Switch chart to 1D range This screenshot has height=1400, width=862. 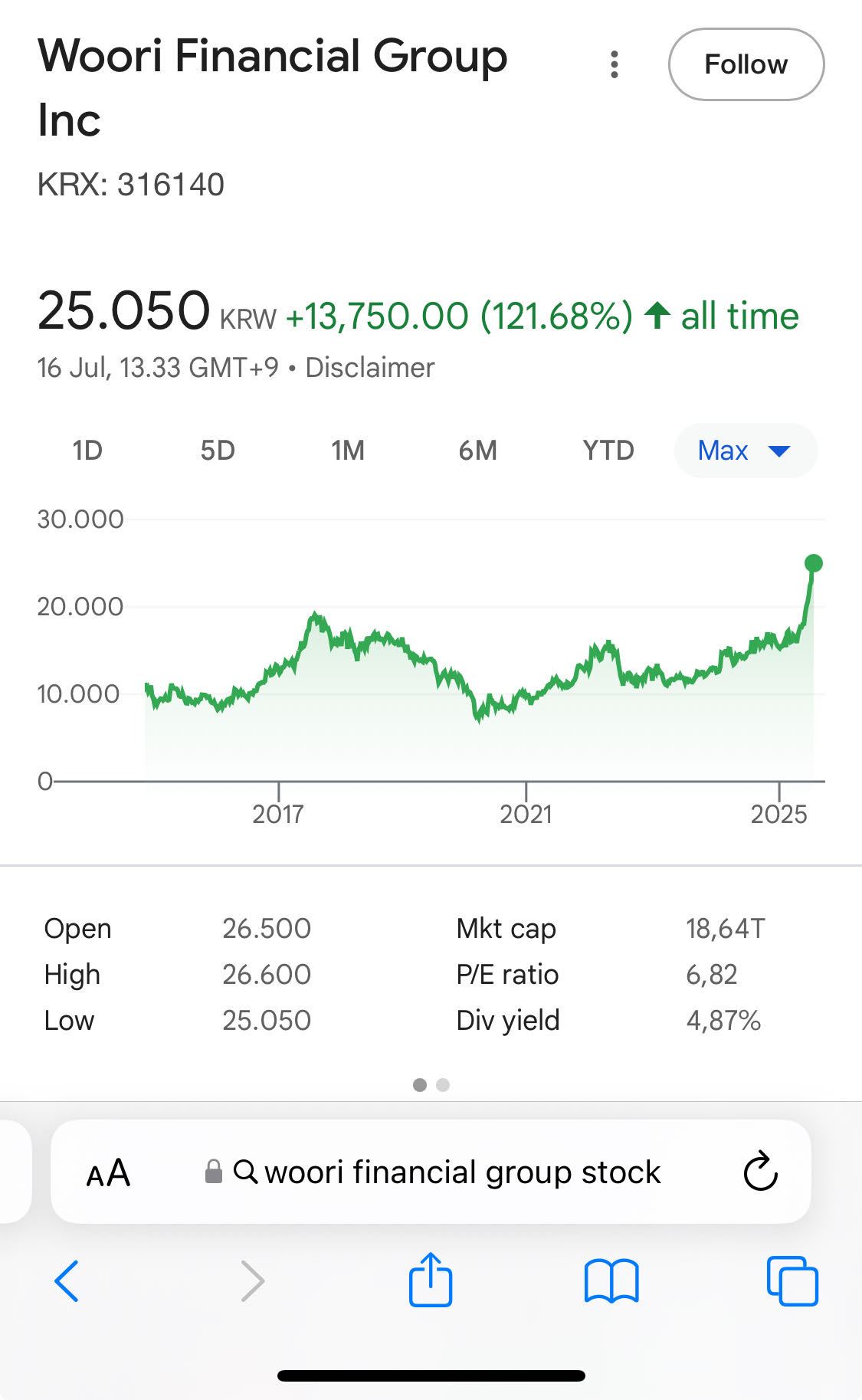(x=87, y=451)
